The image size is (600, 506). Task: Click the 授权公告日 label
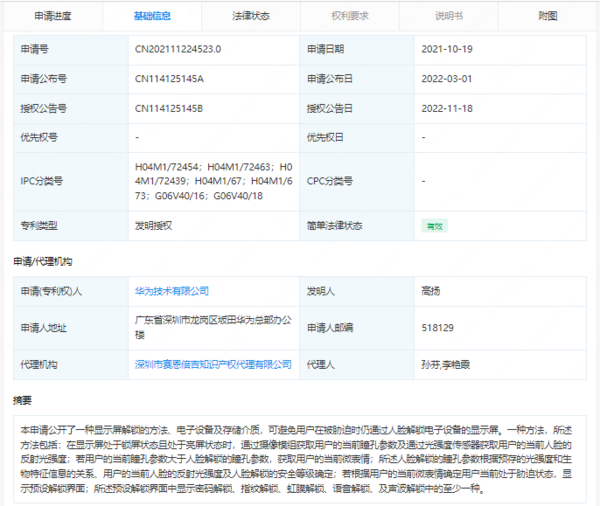click(x=330, y=109)
